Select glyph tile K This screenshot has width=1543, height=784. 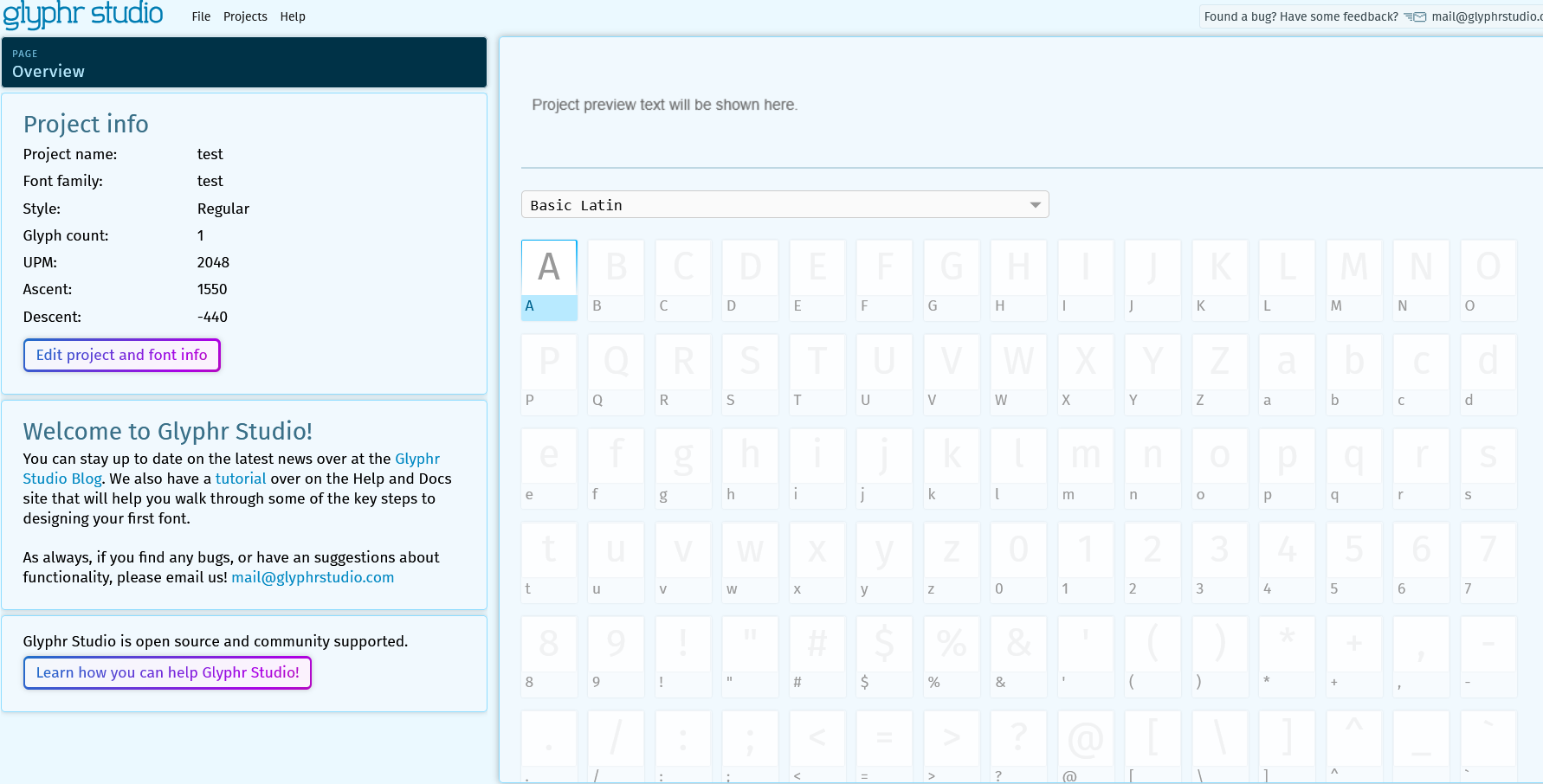1220,280
